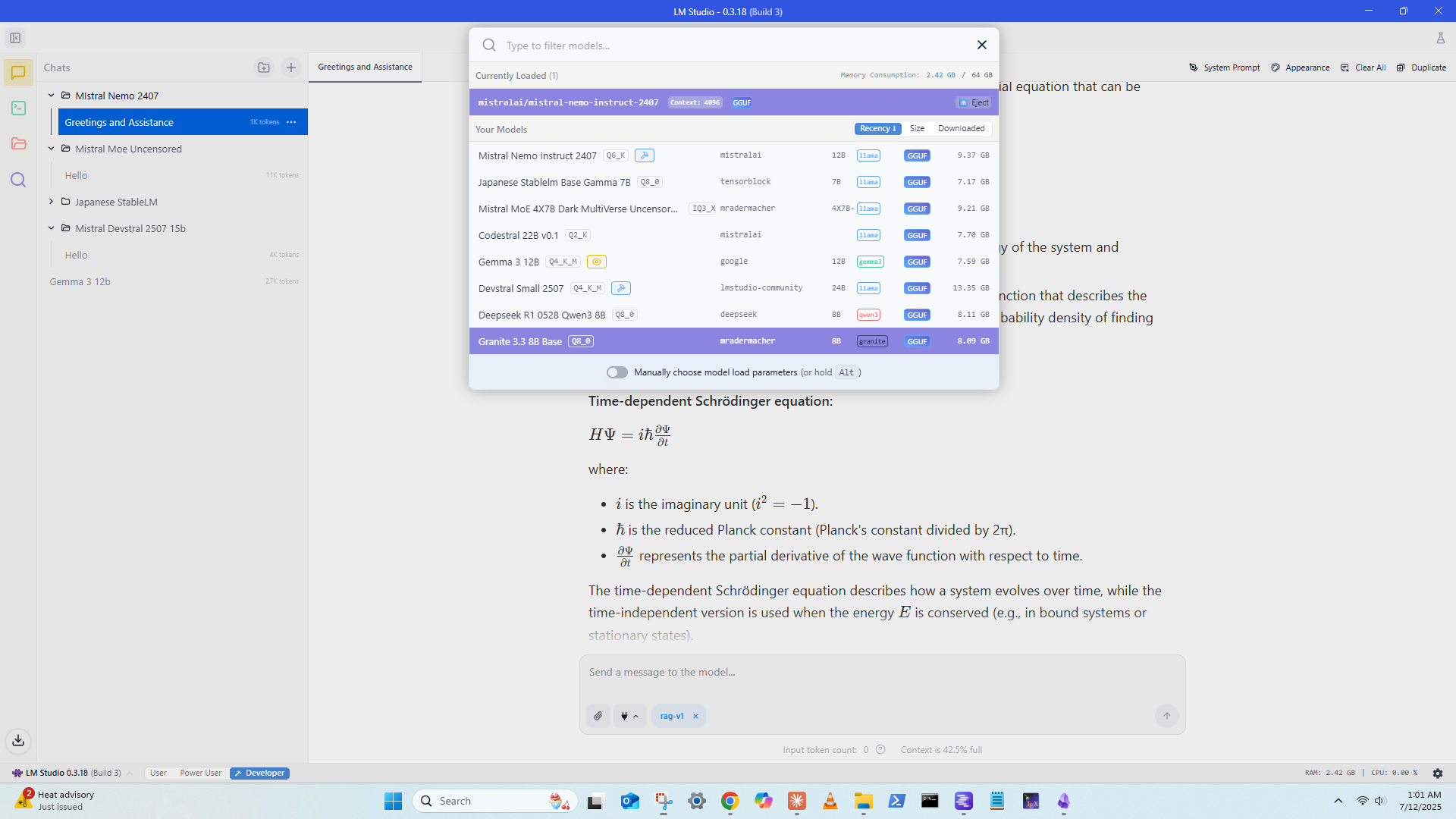Create a new chat with plus icon
This screenshot has height=819, width=1456.
[291, 67]
